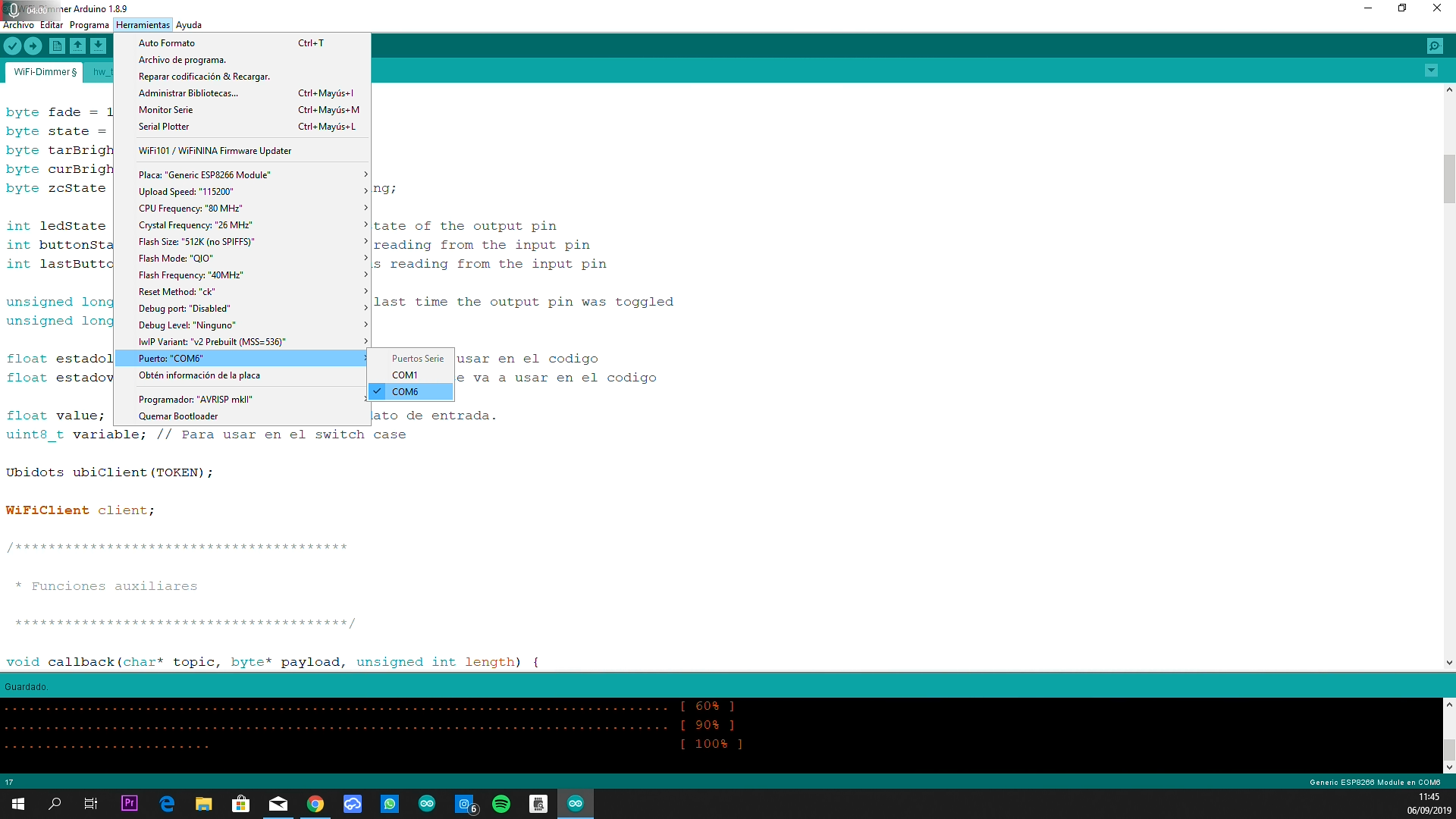Open the chip inspector app in taskbar
1456x819 pixels.
pyautogui.click(x=538, y=804)
